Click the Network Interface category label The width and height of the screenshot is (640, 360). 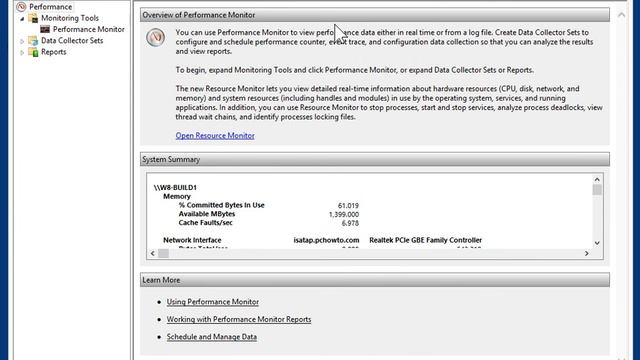[192, 240]
